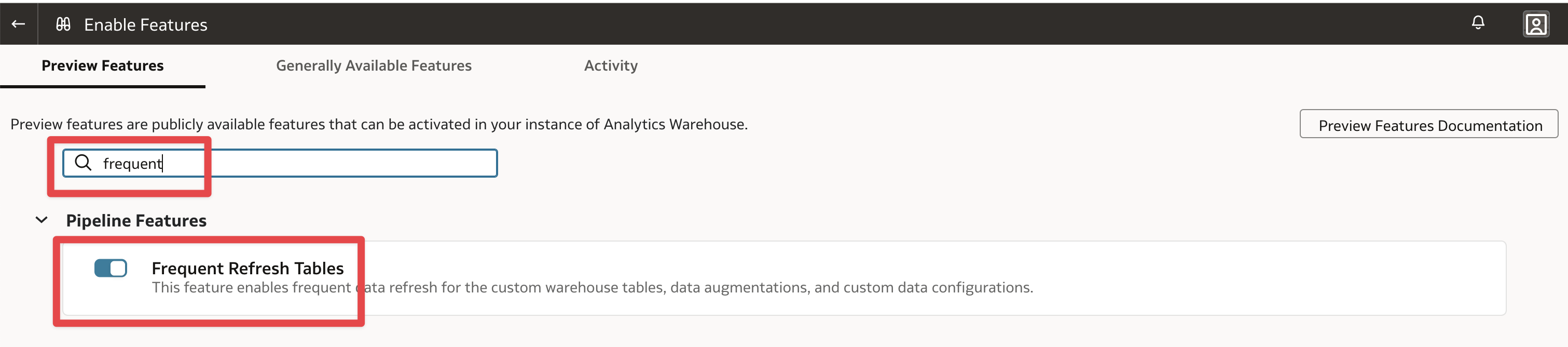Image resolution: width=1568 pixels, height=347 pixels.
Task: Open the notifications bell
Action: (x=1477, y=23)
